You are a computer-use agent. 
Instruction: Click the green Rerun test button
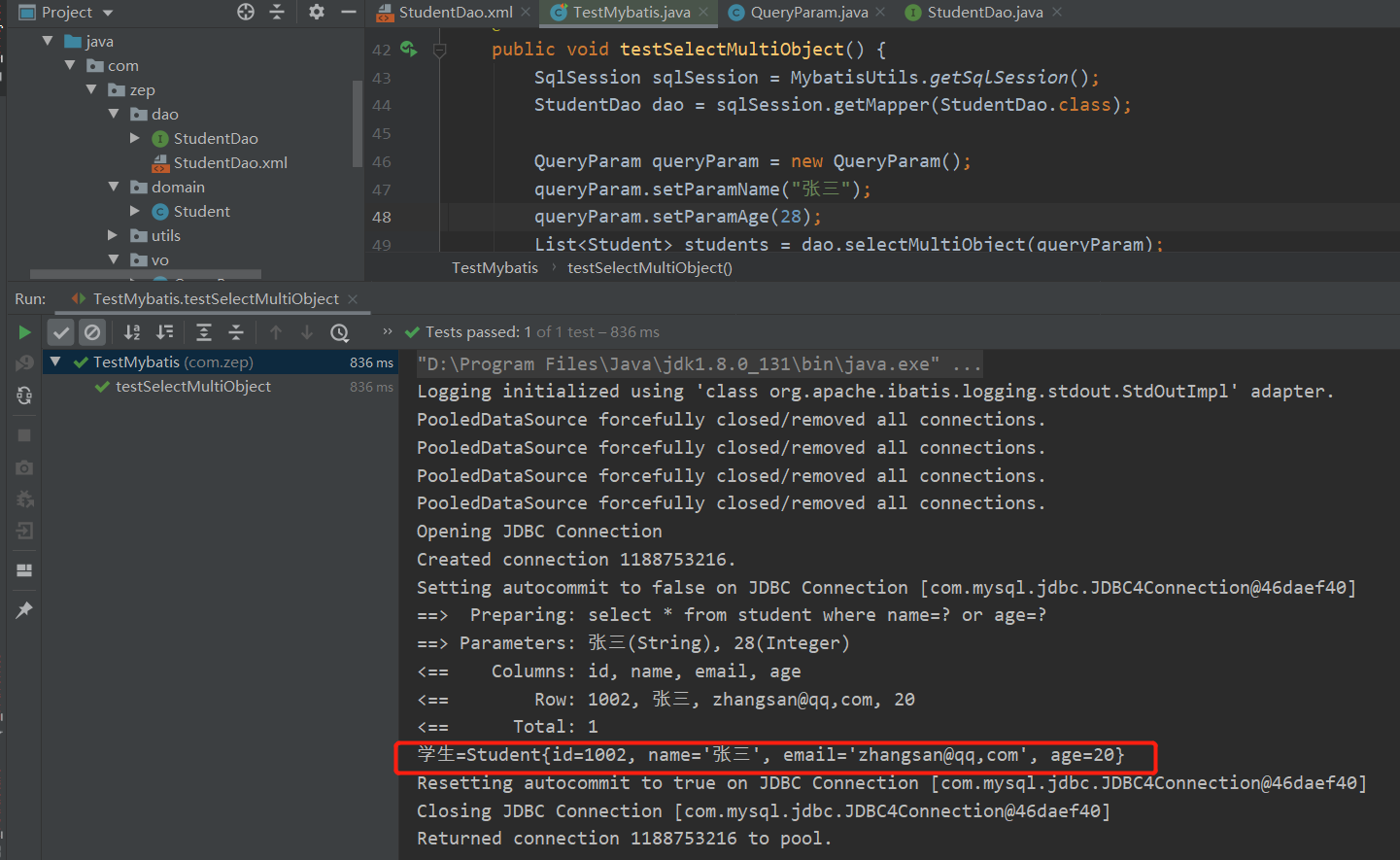coord(24,332)
